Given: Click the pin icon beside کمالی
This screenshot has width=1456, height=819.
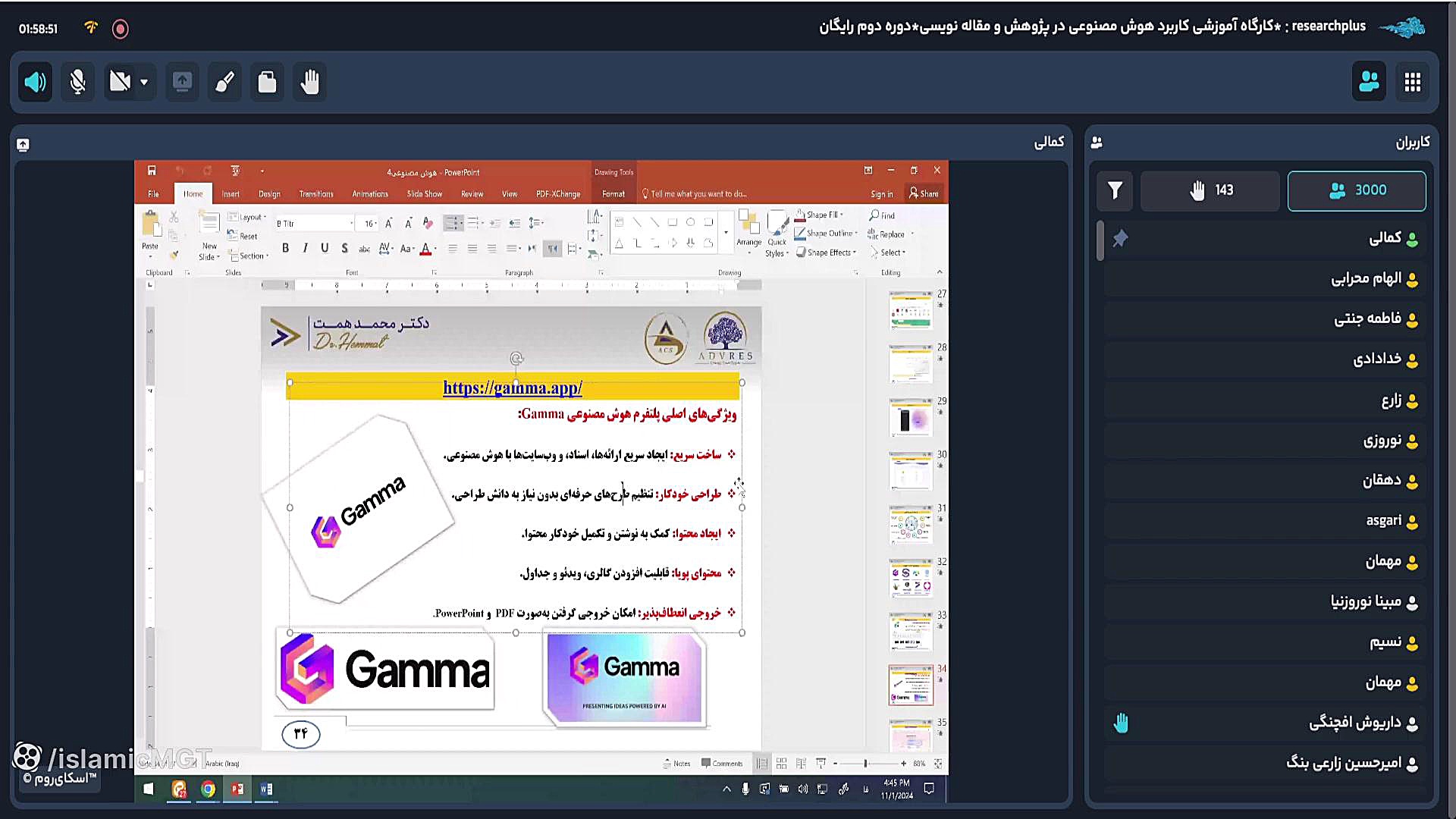Looking at the screenshot, I should pyautogui.click(x=1120, y=239).
